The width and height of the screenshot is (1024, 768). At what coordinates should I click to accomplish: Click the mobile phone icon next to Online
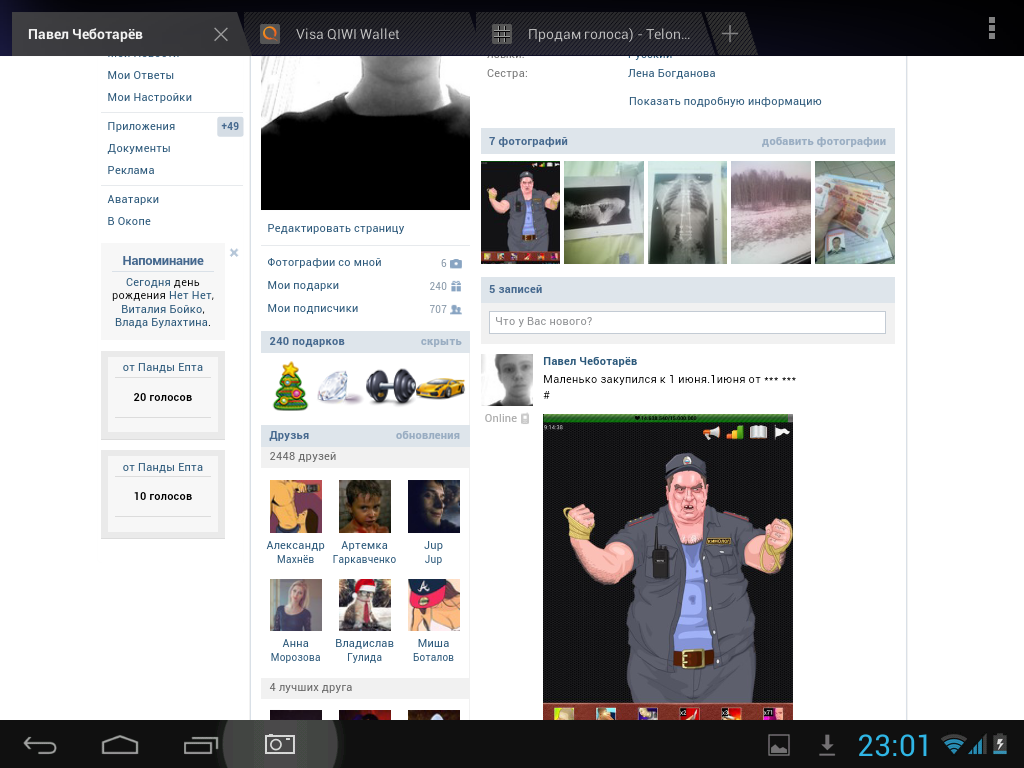tap(525, 419)
